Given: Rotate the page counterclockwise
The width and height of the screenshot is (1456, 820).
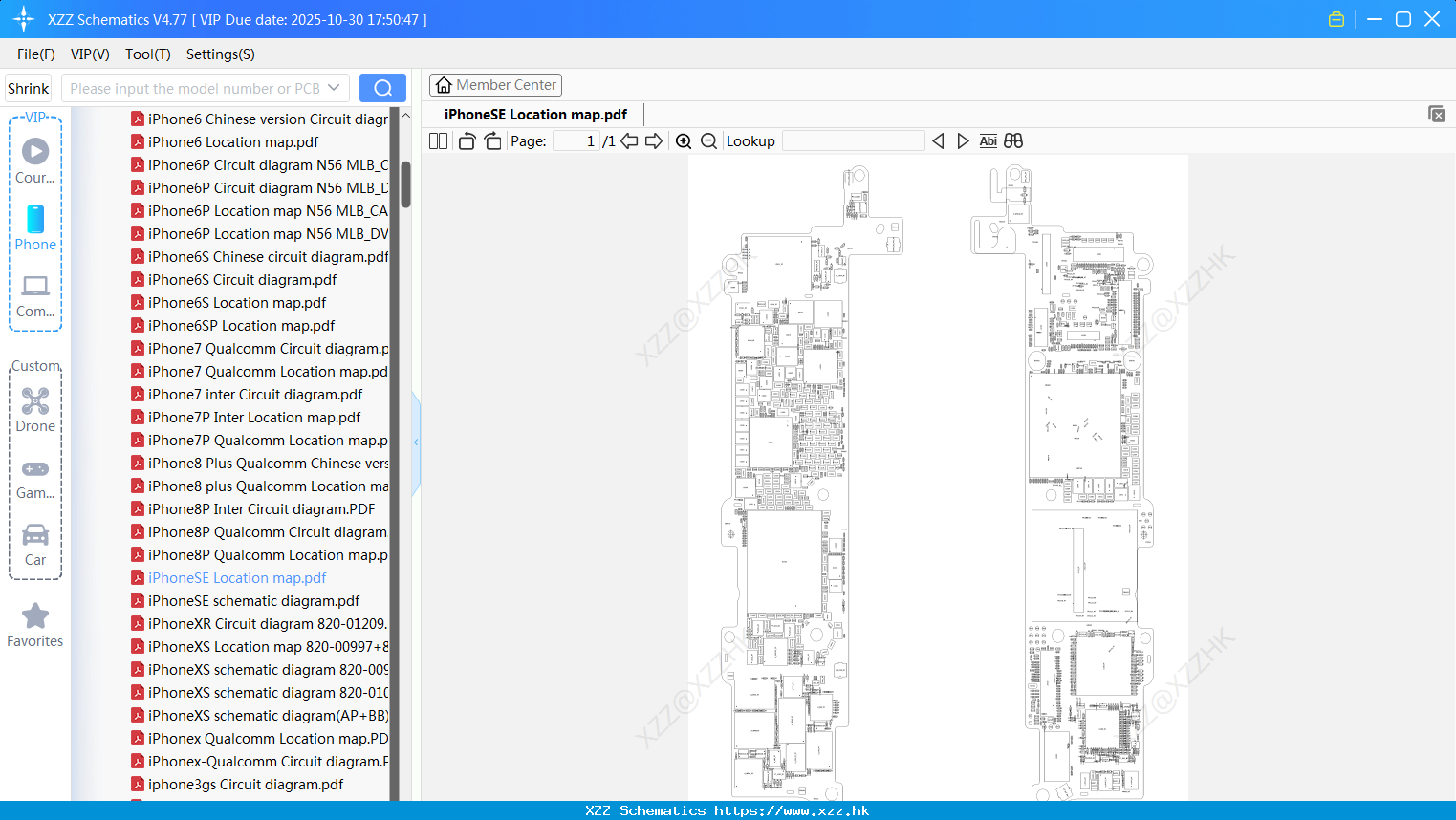Looking at the screenshot, I should pyautogui.click(x=467, y=140).
